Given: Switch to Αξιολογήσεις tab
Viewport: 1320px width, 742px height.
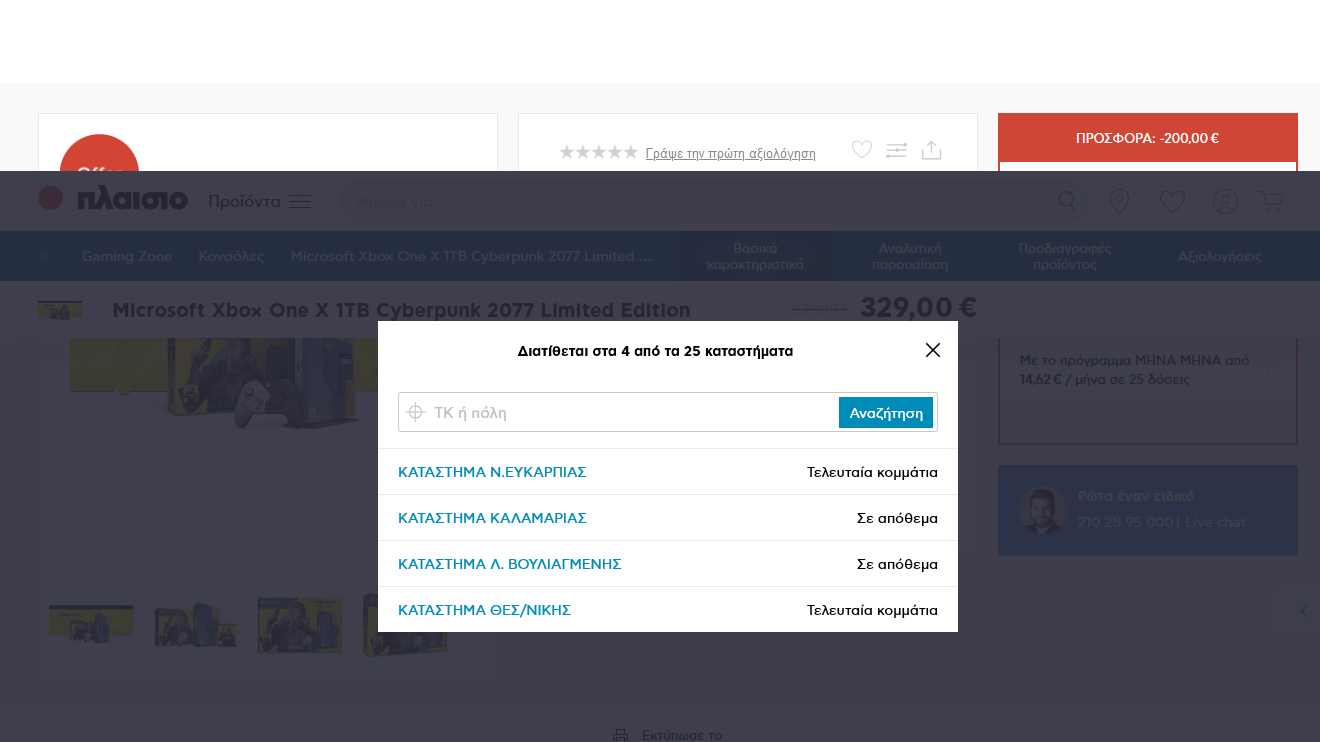Looking at the screenshot, I should [x=1220, y=256].
